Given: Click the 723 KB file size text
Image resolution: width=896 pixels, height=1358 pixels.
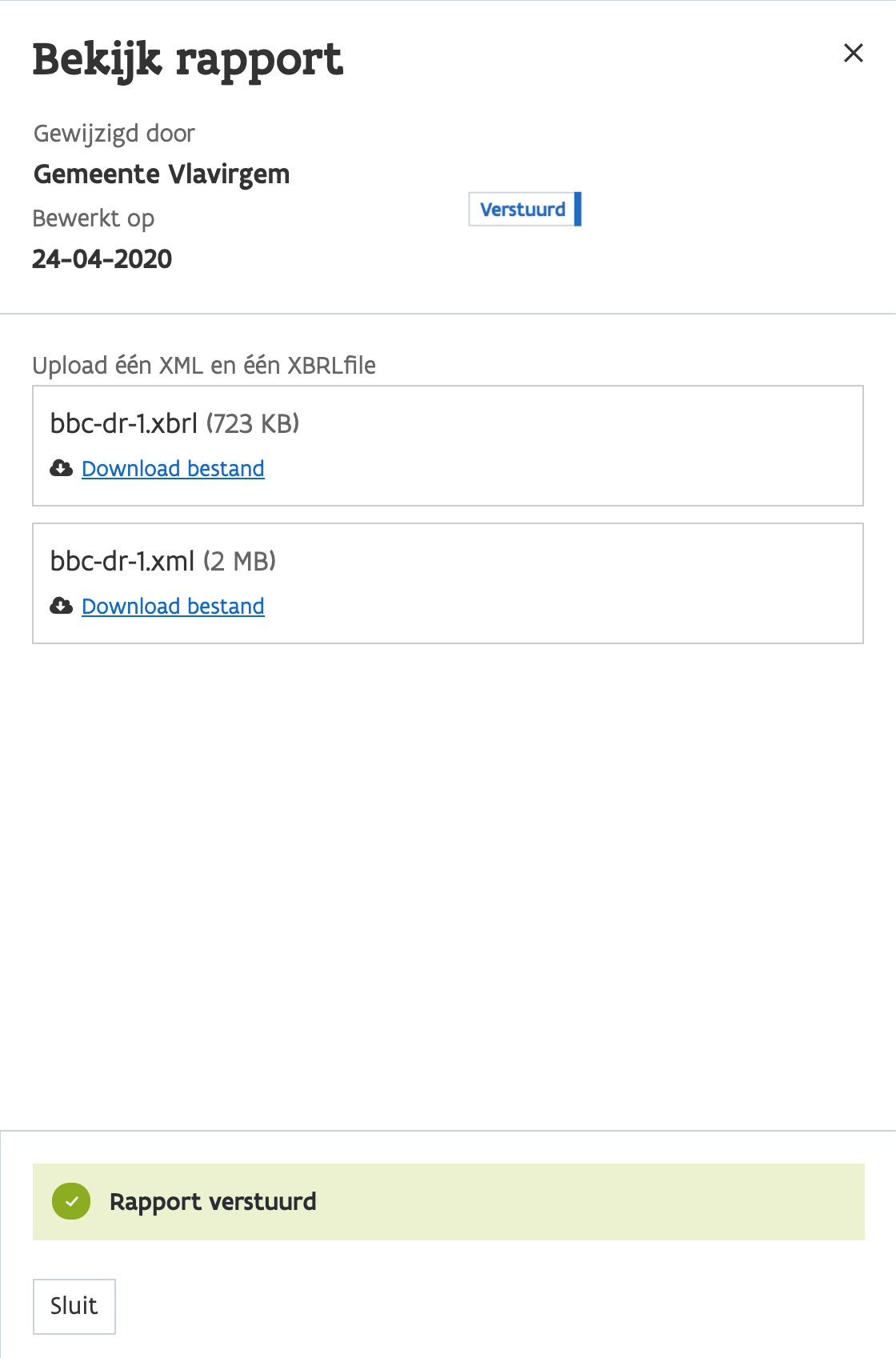Looking at the screenshot, I should point(253,423).
